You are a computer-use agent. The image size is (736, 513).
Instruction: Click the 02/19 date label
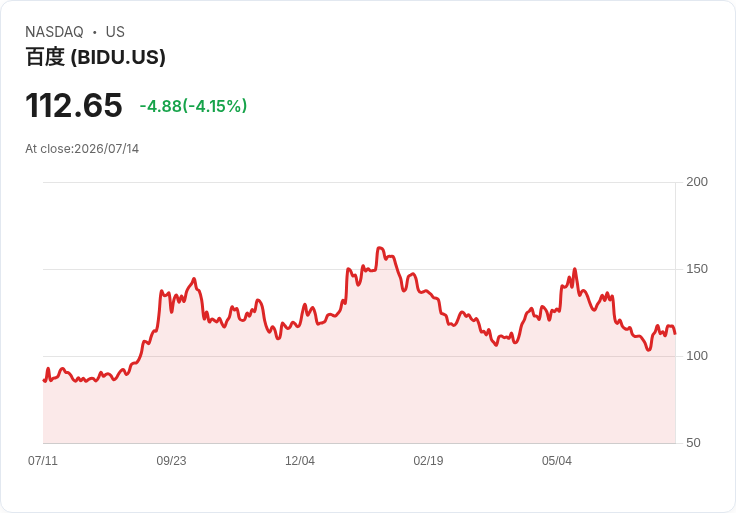[428, 460]
